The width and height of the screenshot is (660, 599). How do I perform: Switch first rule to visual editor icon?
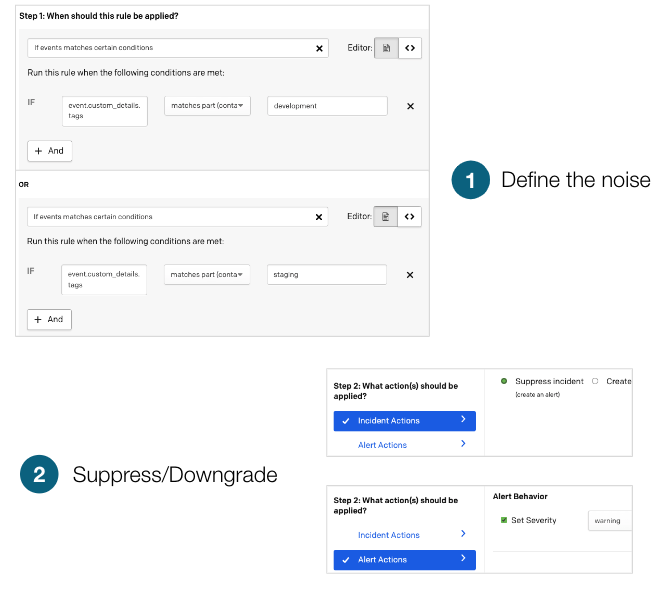coord(386,48)
